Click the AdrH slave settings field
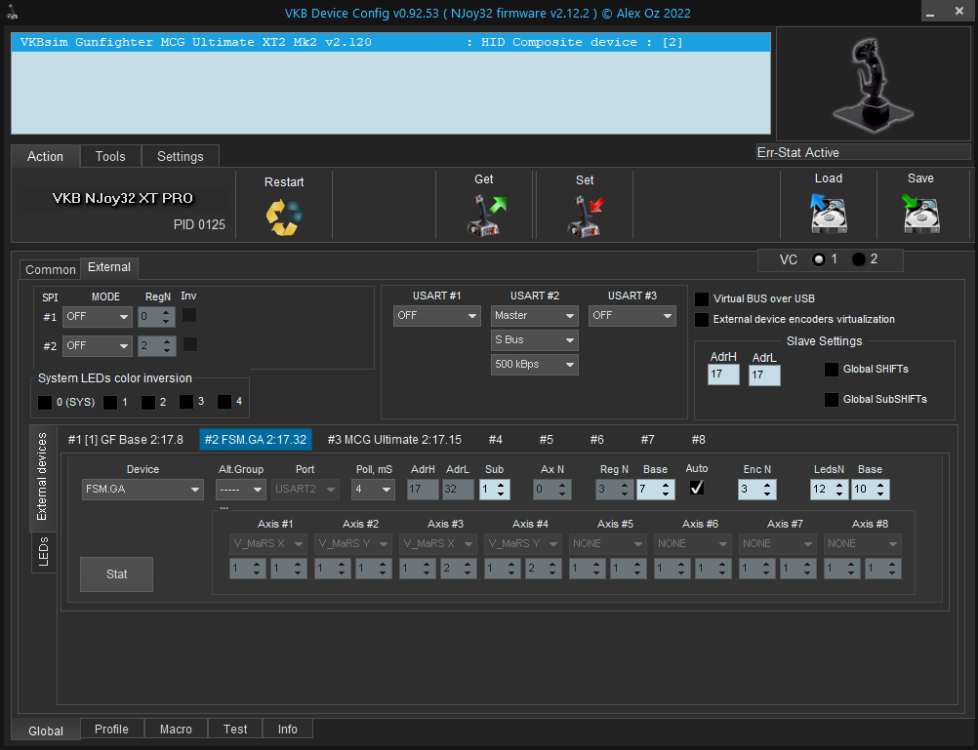 point(723,375)
